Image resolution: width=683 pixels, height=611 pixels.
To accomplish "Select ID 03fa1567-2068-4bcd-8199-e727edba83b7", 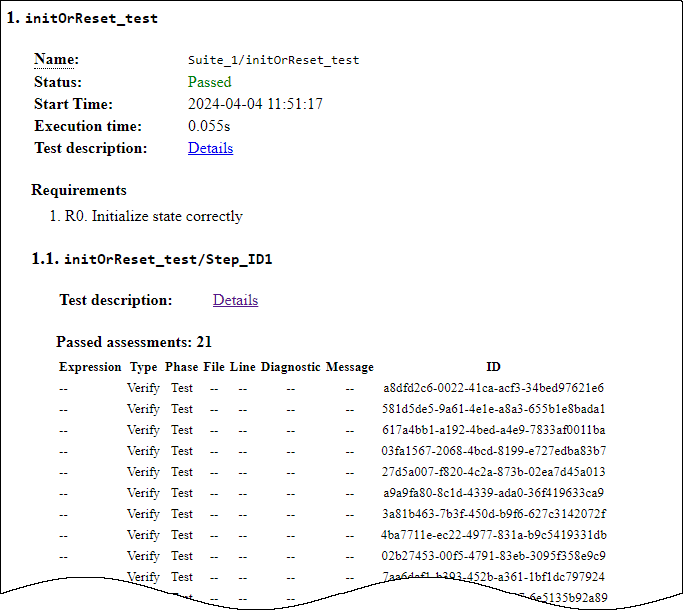I will (494, 451).
